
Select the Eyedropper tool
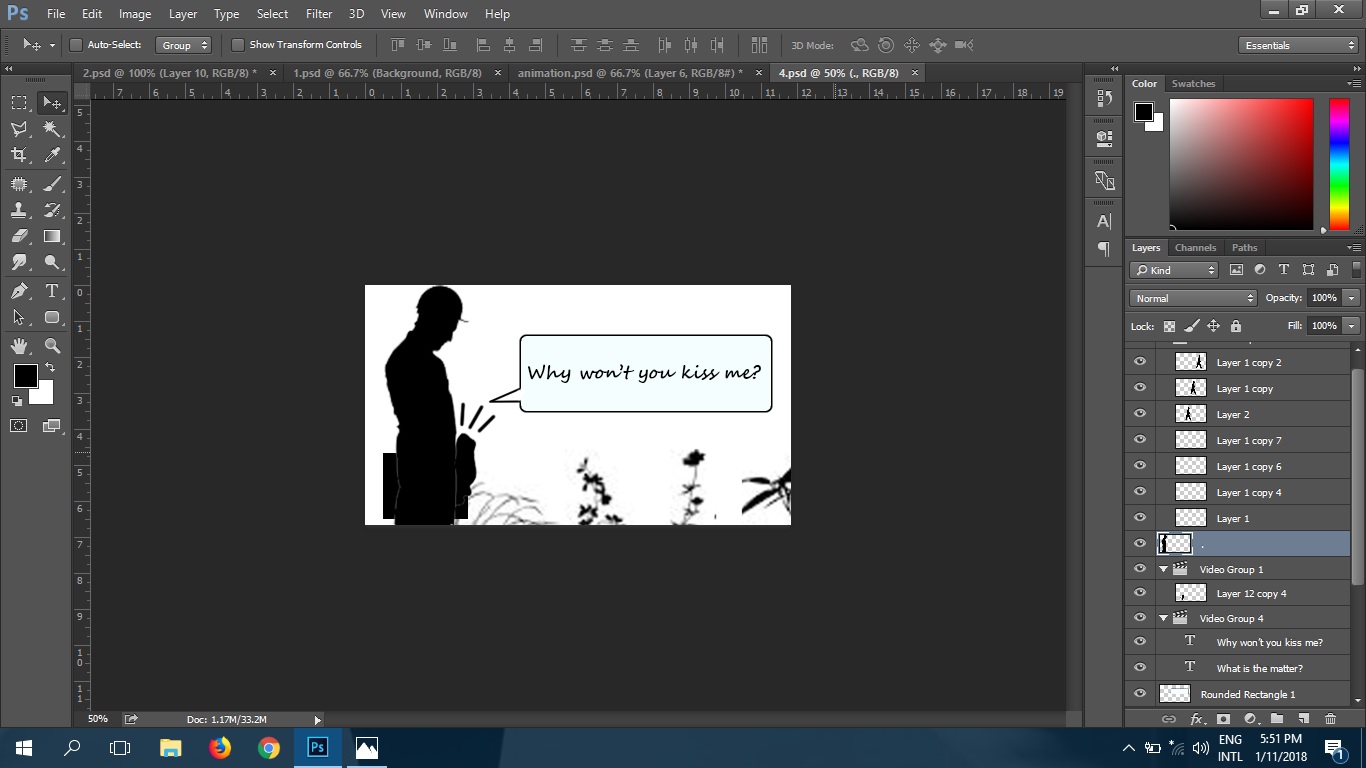tap(52, 155)
